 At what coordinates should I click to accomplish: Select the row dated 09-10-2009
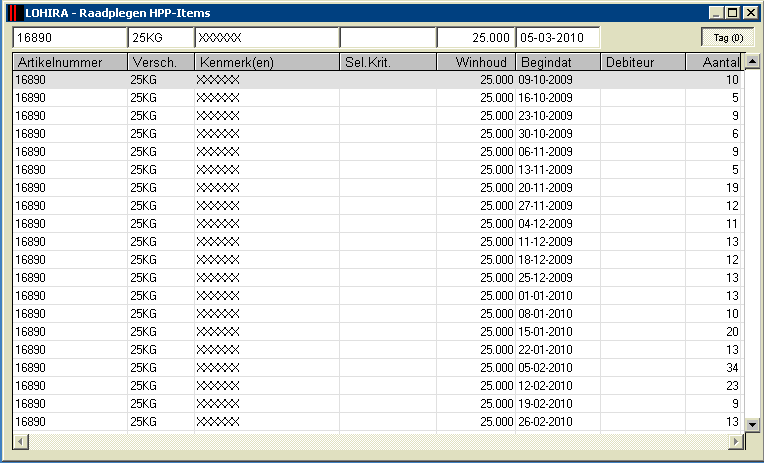tap(377, 80)
